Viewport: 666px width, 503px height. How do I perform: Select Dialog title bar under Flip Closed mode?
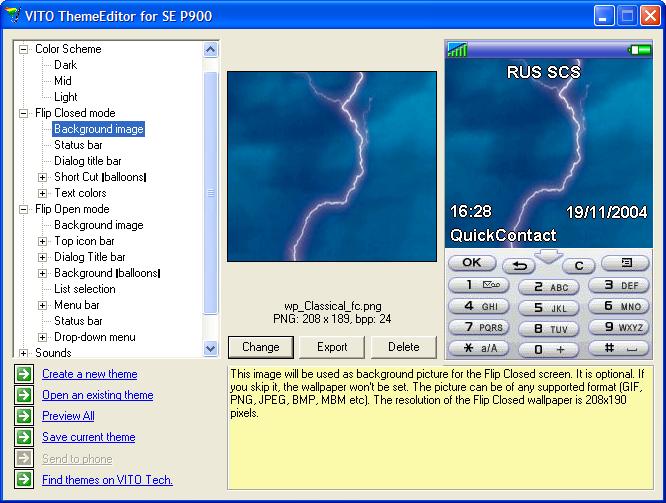click(87, 161)
